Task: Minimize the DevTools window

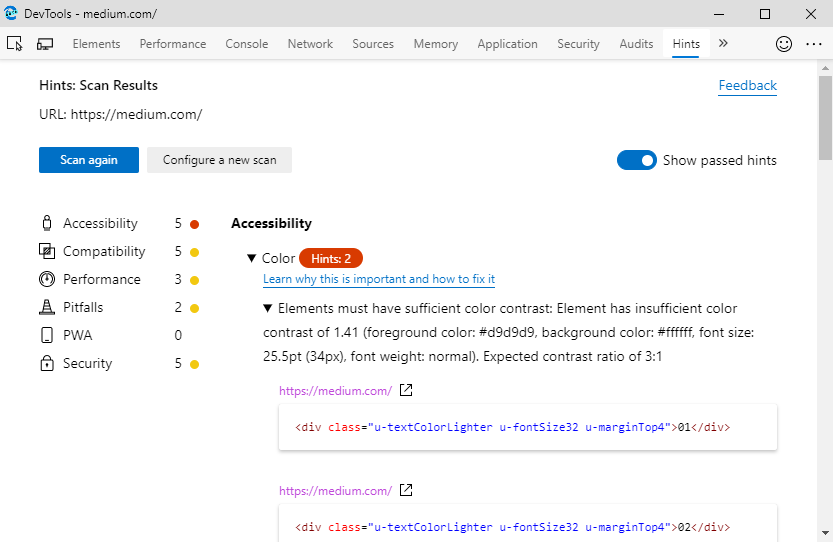Action: coord(719,14)
